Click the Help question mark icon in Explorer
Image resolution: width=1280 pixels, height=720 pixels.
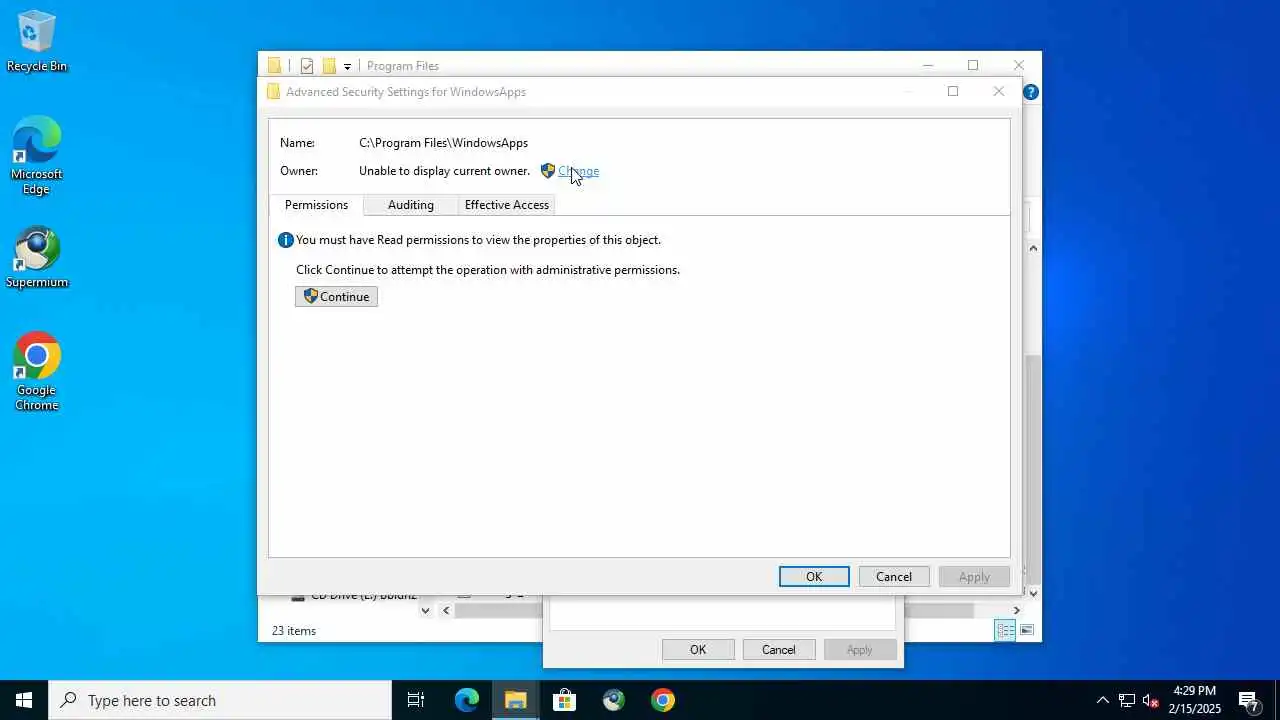click(1031, 92)
